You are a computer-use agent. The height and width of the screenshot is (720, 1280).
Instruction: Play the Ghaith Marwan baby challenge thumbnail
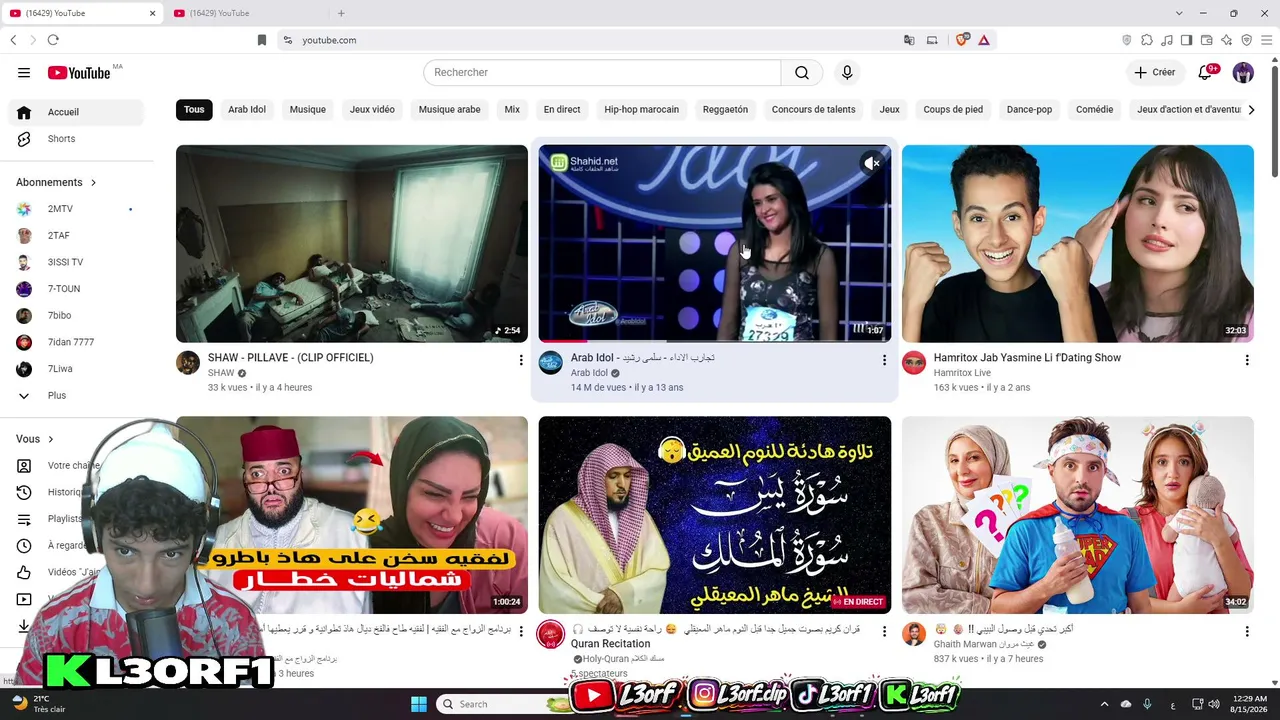pyautogui.click(x=1078, y=515)
